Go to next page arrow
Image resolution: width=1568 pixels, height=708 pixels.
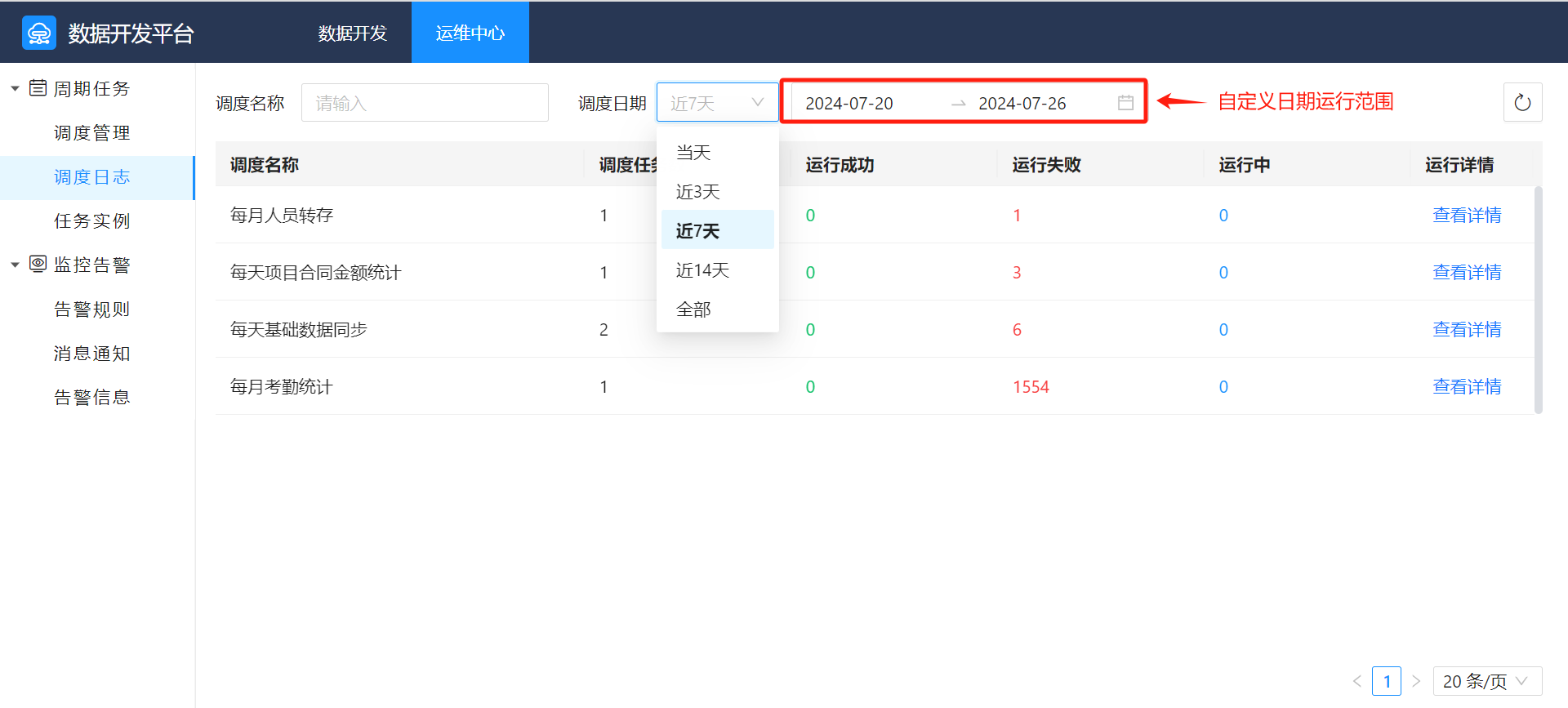(1416, 681)
